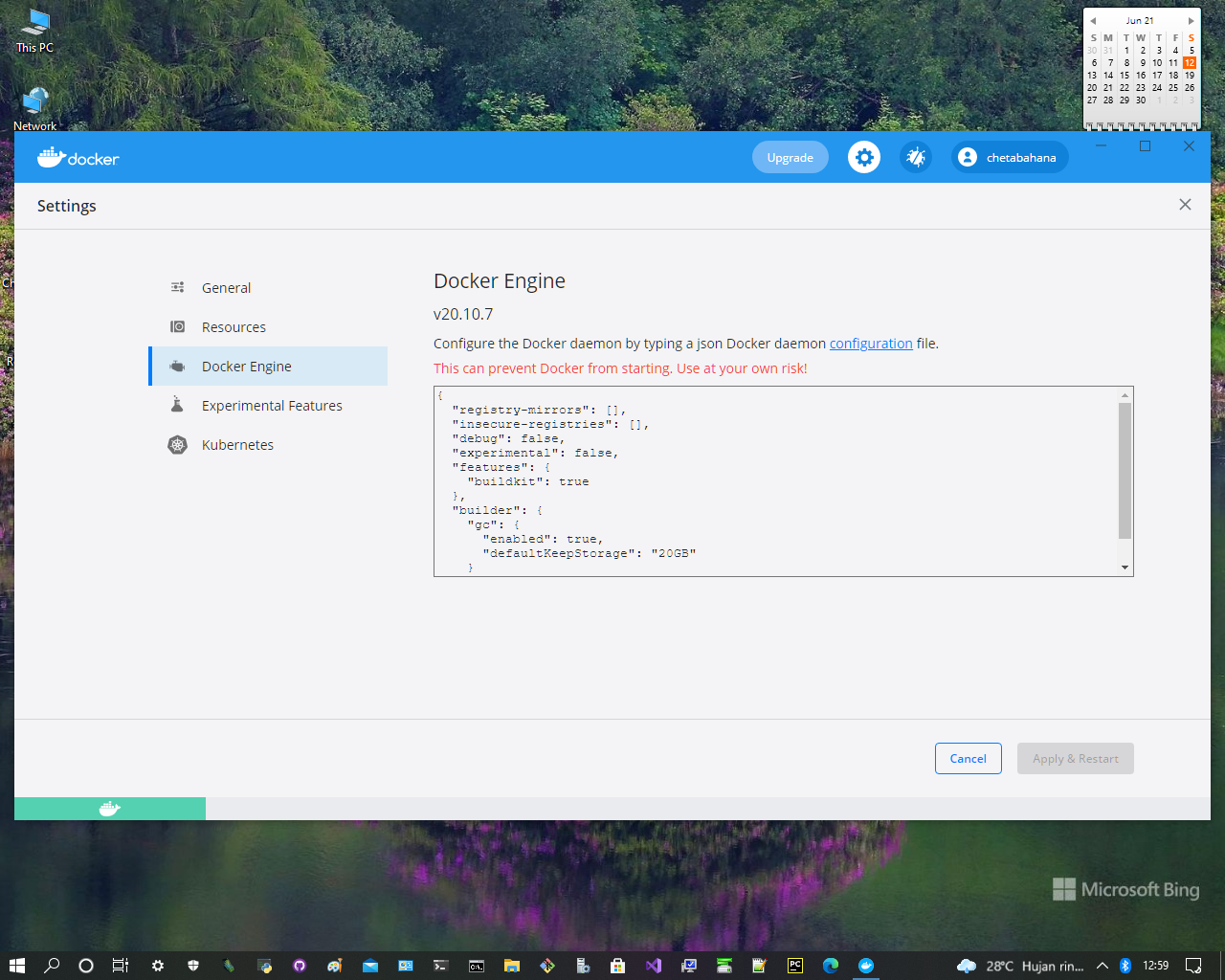This screenshot has height=980, width=1225.
Task: Go to previous month in calendar widget
Action: pyautogui.click(x=1093, y=20)
